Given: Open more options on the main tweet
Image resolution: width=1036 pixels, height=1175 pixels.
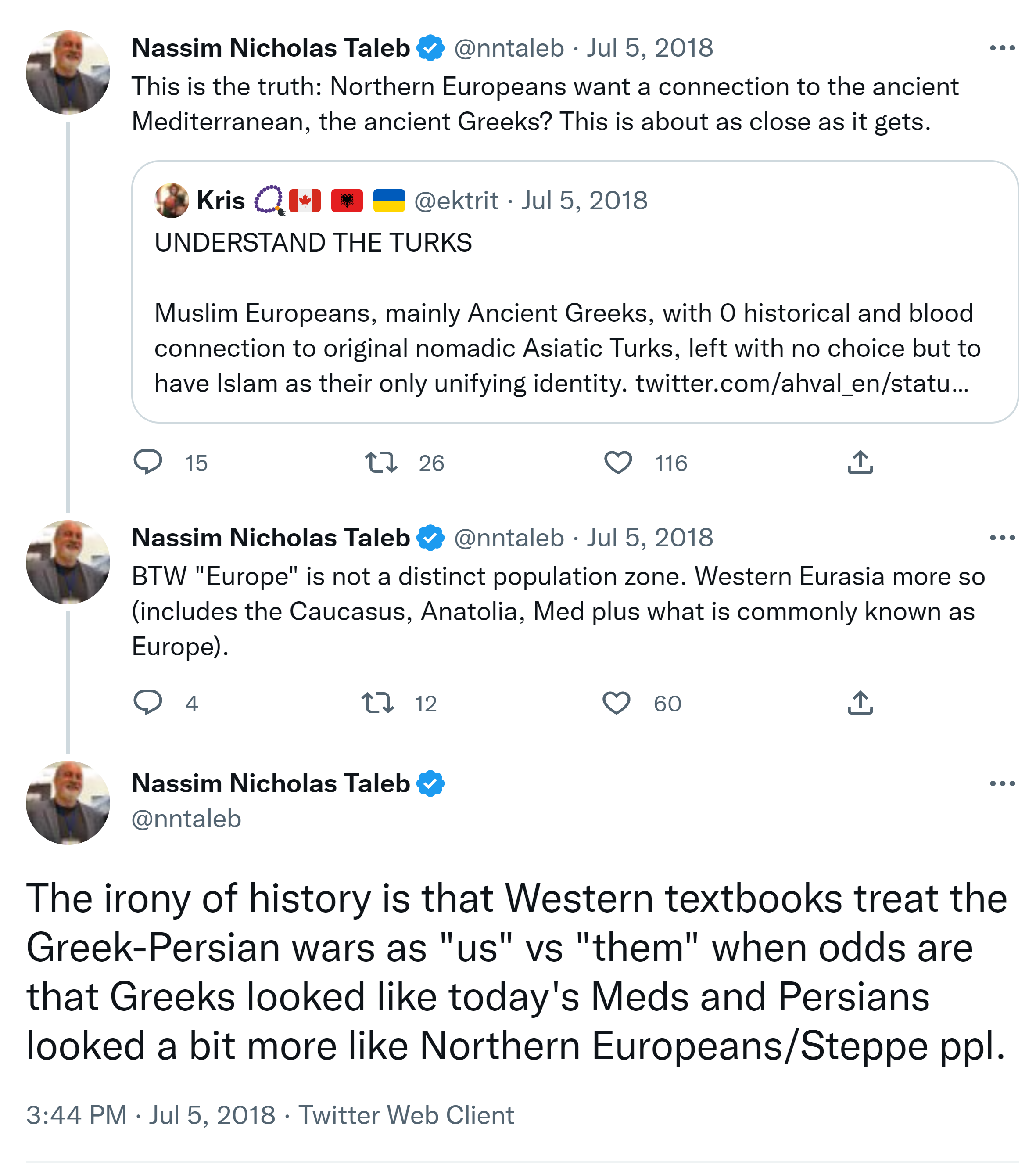Looking at the screenshot, I should click(1001, 783).
